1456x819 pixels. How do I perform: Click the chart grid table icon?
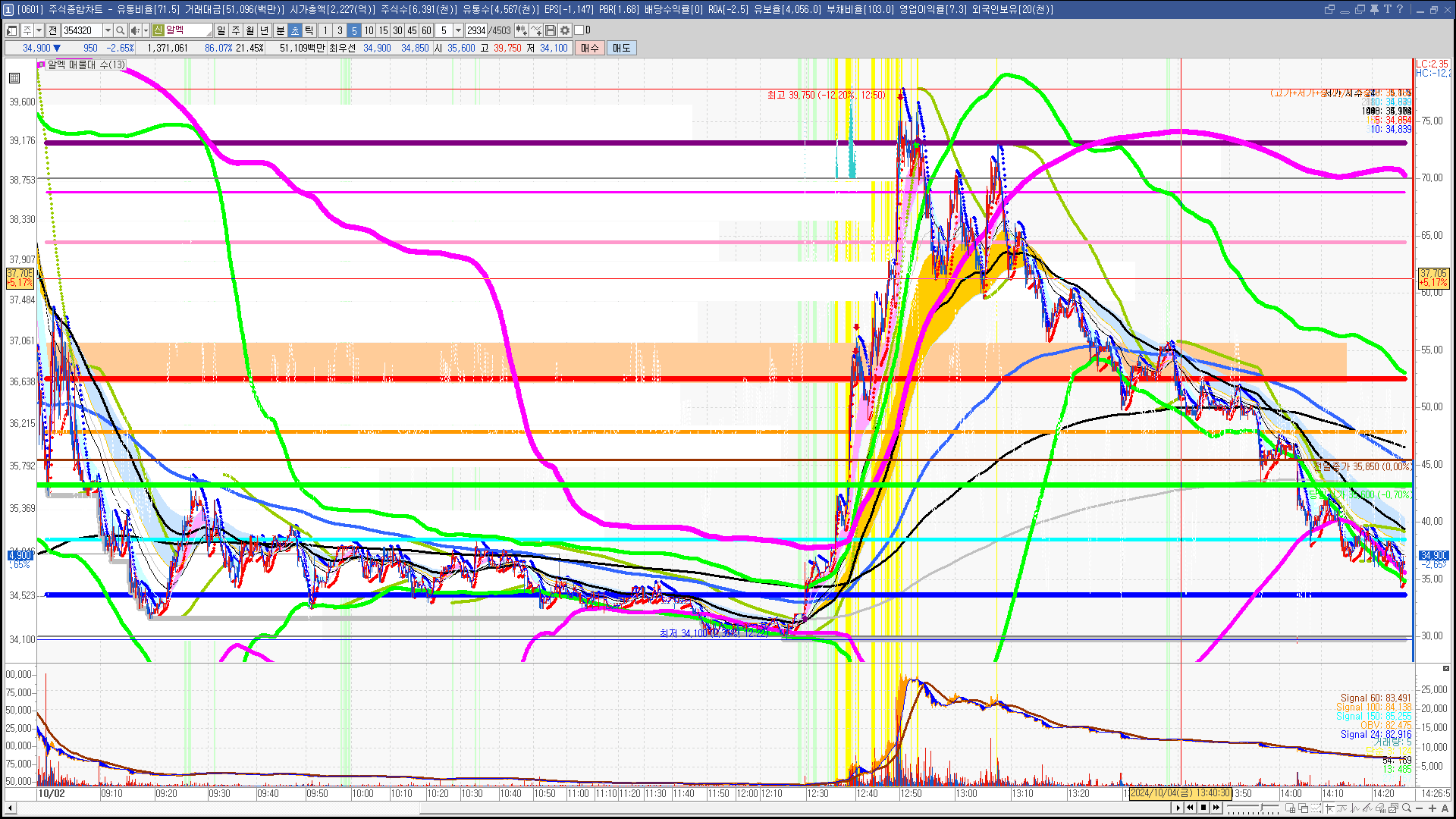tap(14, 78)
